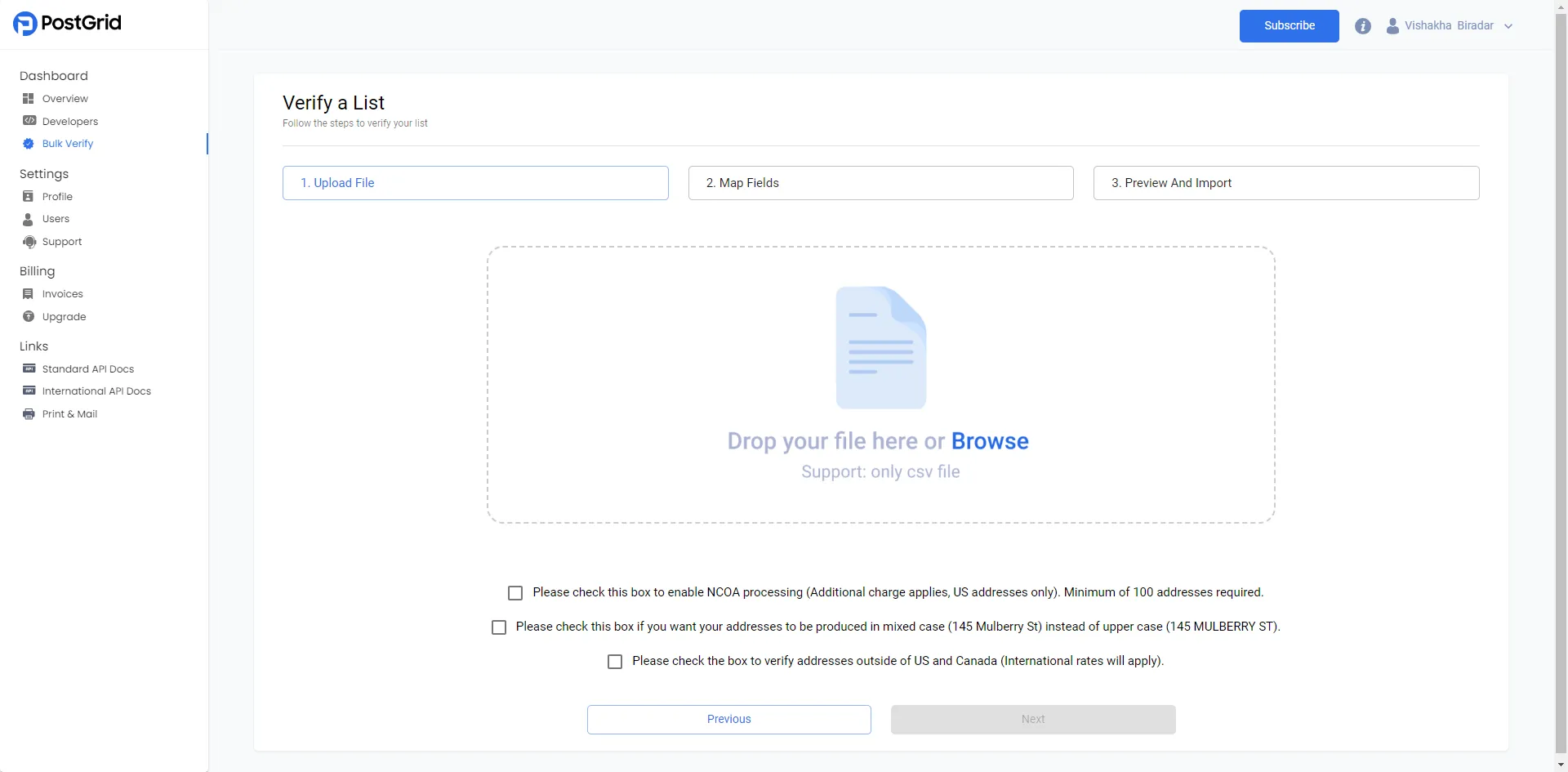Screen dimensions: 1568x772
Task: Open Profile settings via its sidebar icon
Action: [x=29, y=196]
